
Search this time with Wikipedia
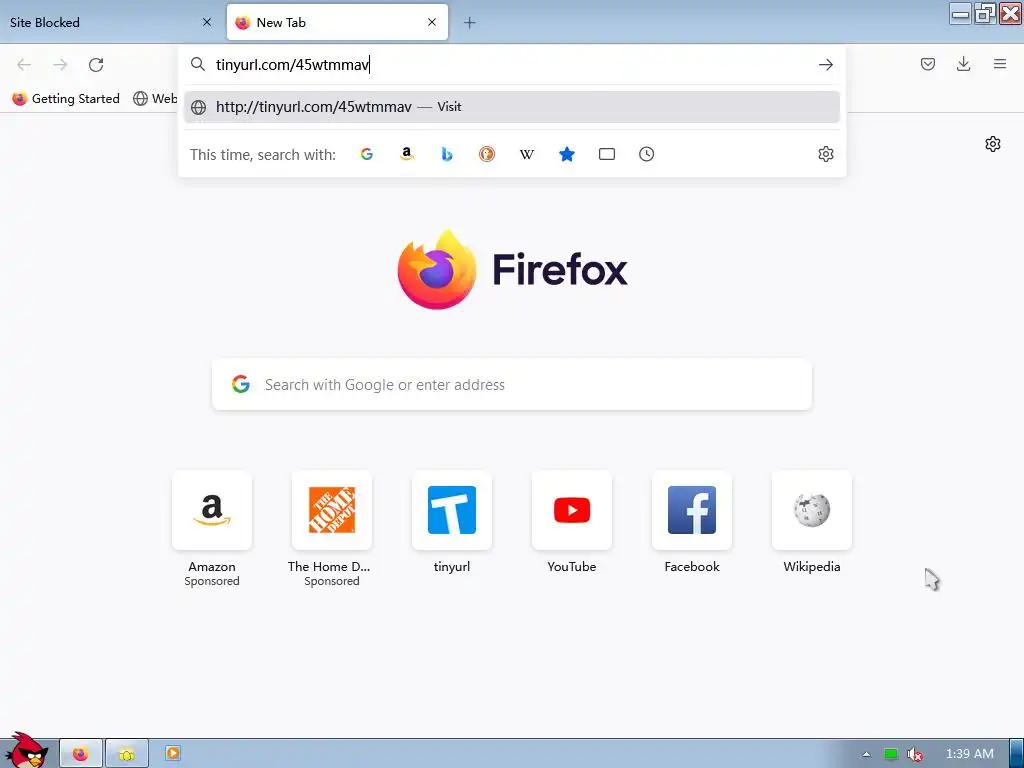[526, 154]
